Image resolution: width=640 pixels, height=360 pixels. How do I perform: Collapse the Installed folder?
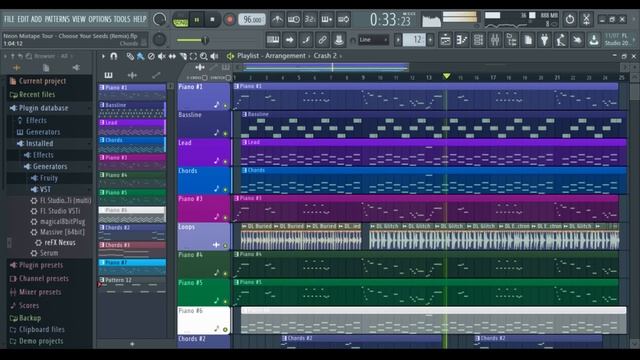(39, 144)
